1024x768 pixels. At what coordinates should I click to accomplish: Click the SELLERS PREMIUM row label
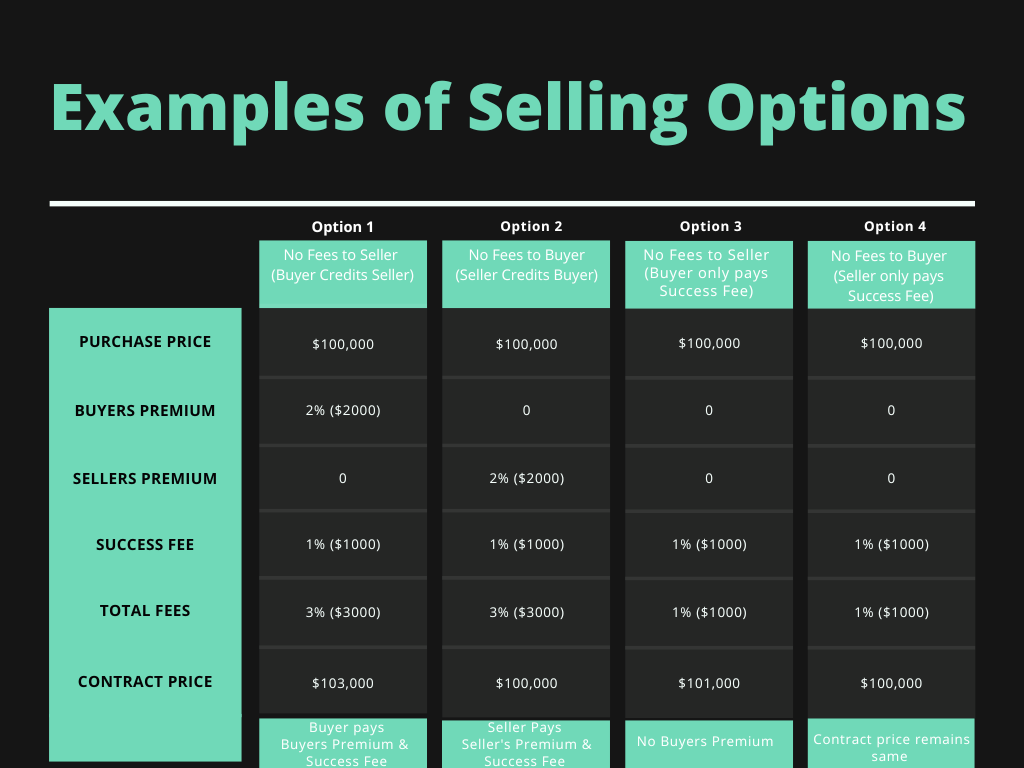pos(145,479)
